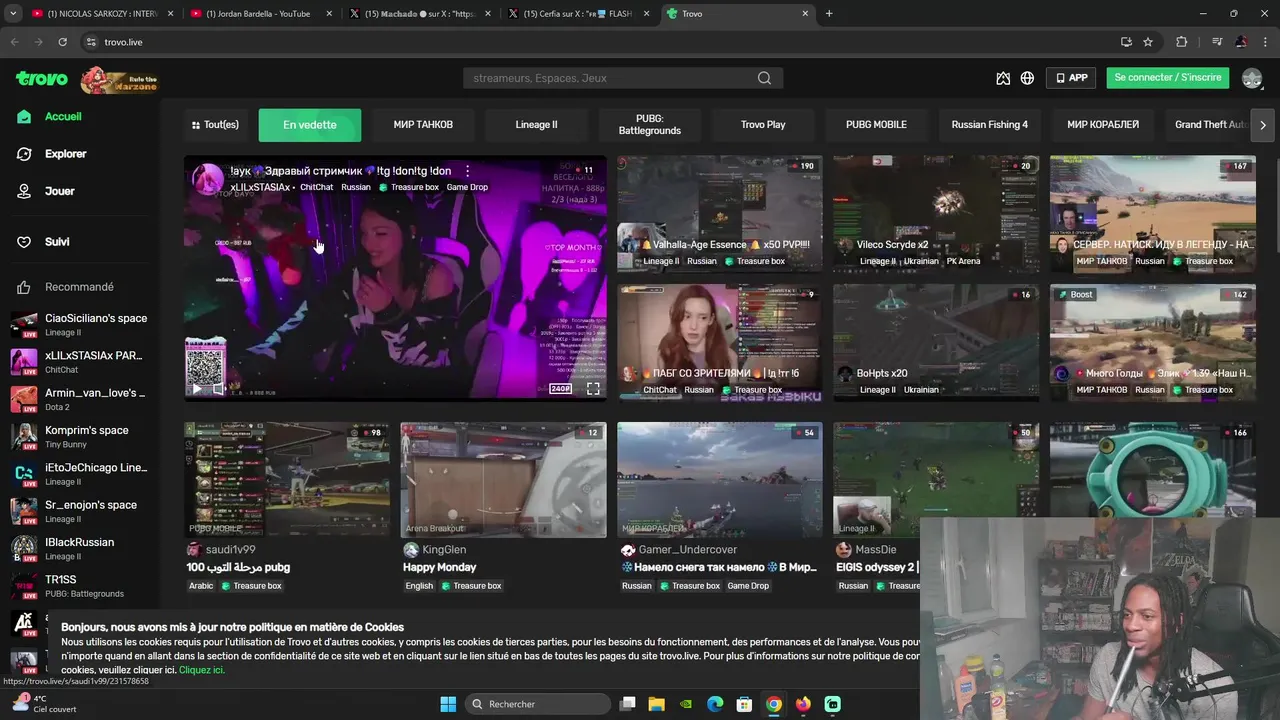Open the Chrome three-dot menu
The height and width of the screenshot is (720, 1280).
click(1265, 42)
